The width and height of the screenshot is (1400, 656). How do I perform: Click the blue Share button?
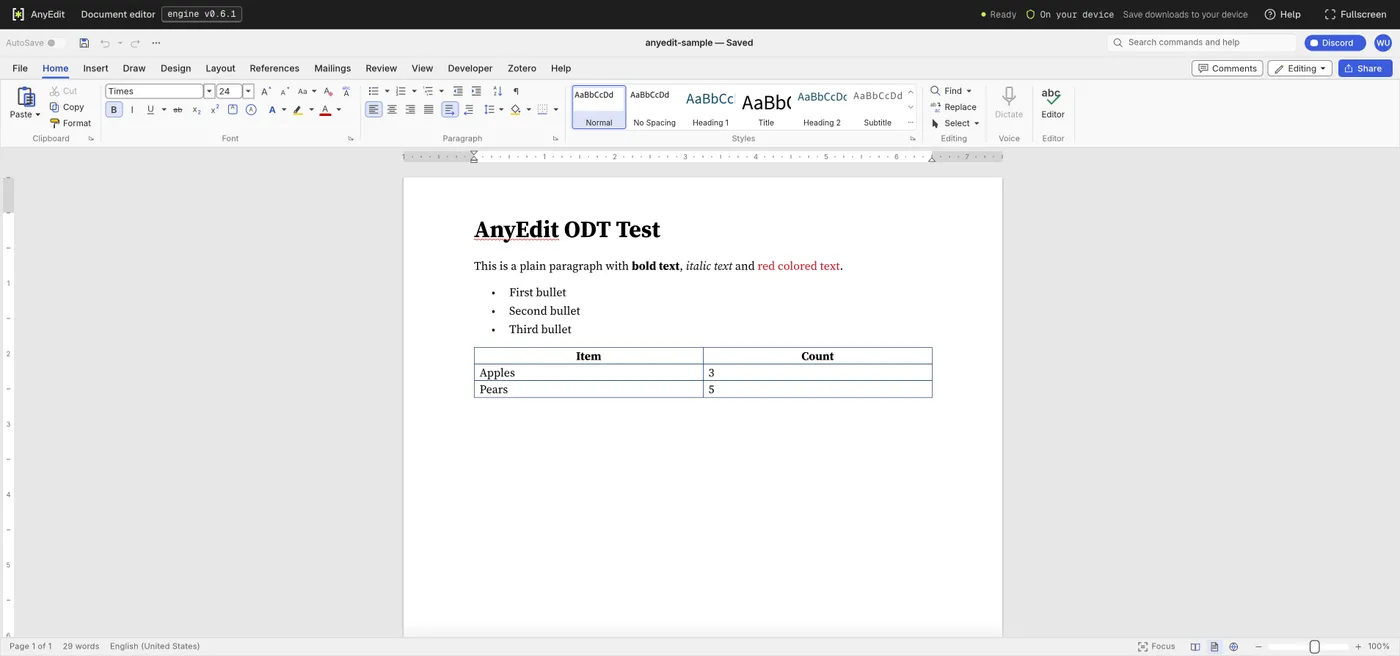click(x=1363, y=68)
